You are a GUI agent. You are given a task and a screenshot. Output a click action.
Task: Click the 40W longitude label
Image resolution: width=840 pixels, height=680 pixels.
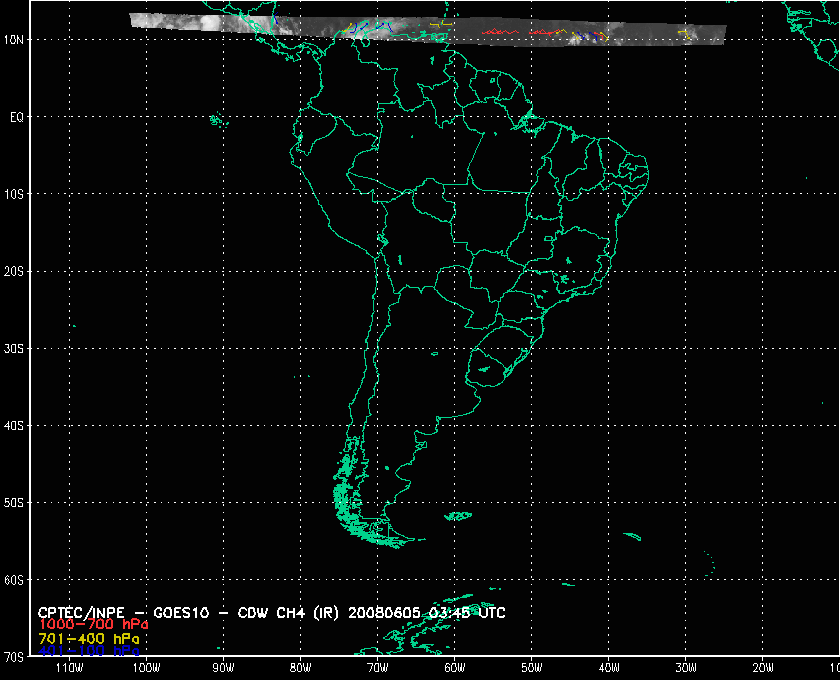[607, 669]
